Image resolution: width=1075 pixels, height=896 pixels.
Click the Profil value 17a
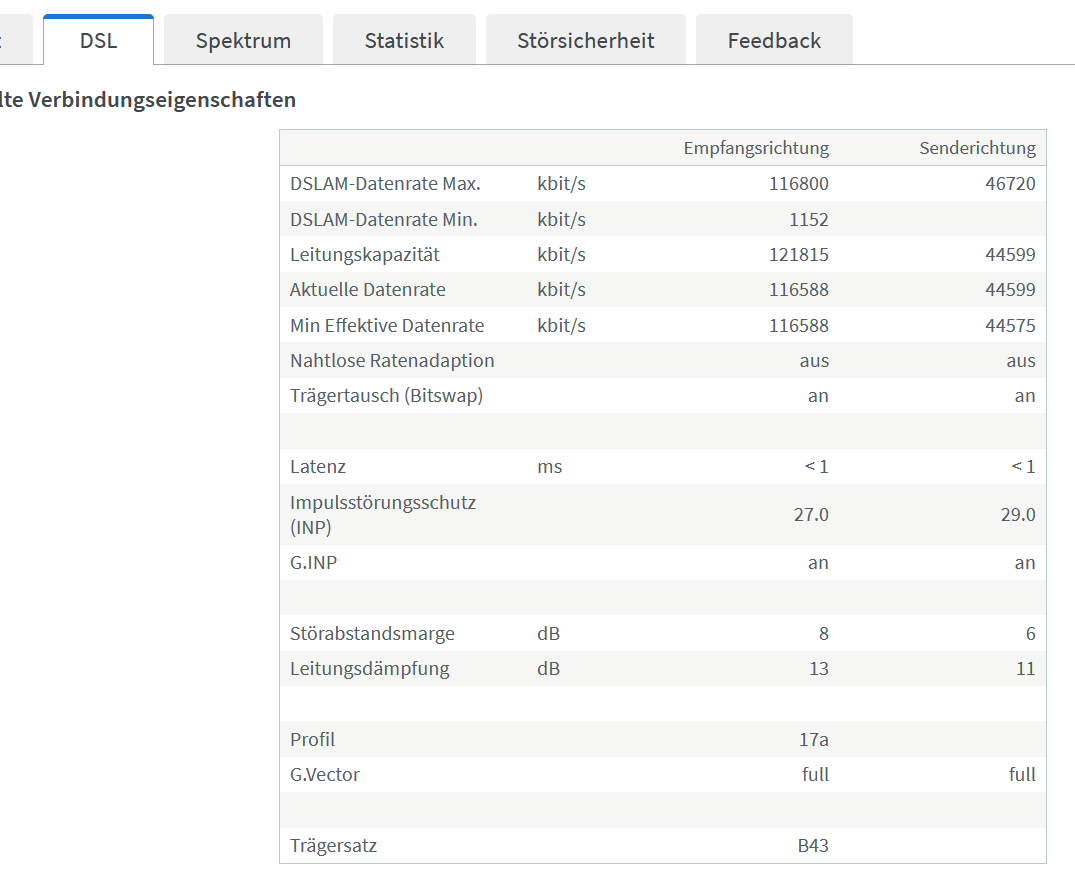pos(814,739)
